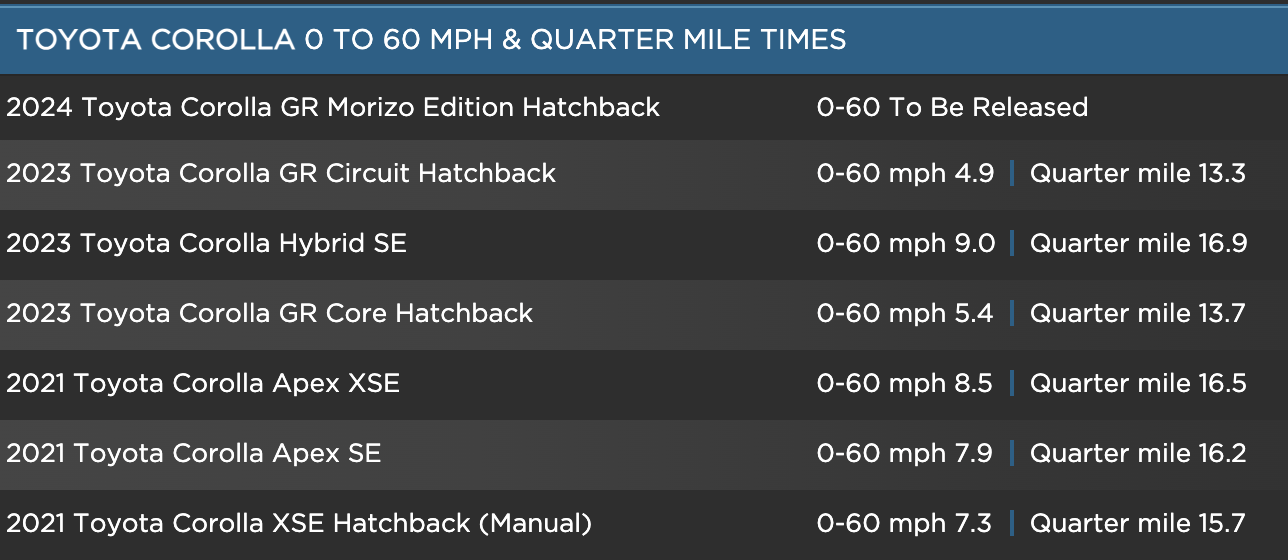Image resolution: width=1288 pixels, height=560 pixels.
Task: Click the 0-60 mph 8.5 value
Action: pyautogui.click(x=905, y=383)
